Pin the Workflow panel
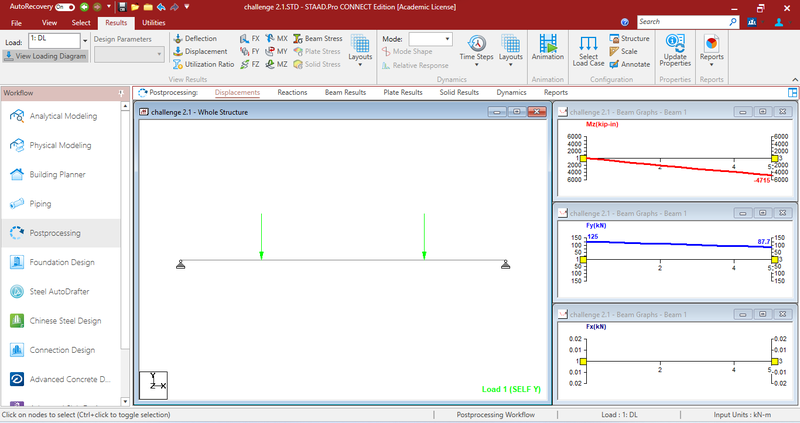The image size is (800, 423). pos(121,93)
